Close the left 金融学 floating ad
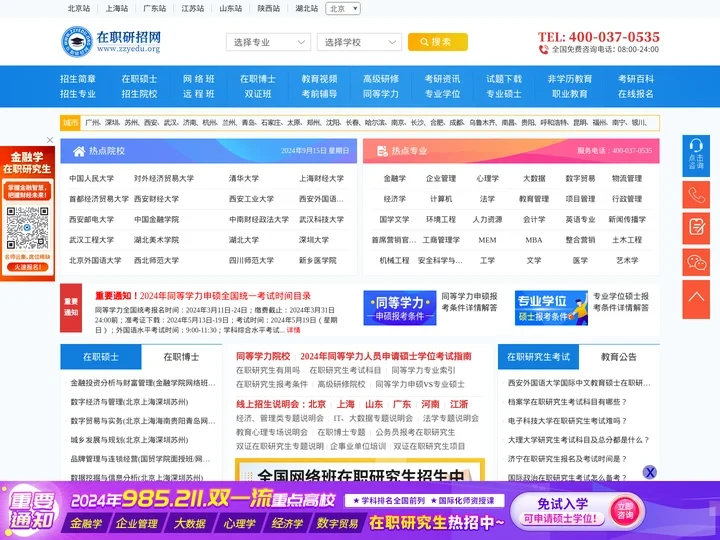 point(50,140)
